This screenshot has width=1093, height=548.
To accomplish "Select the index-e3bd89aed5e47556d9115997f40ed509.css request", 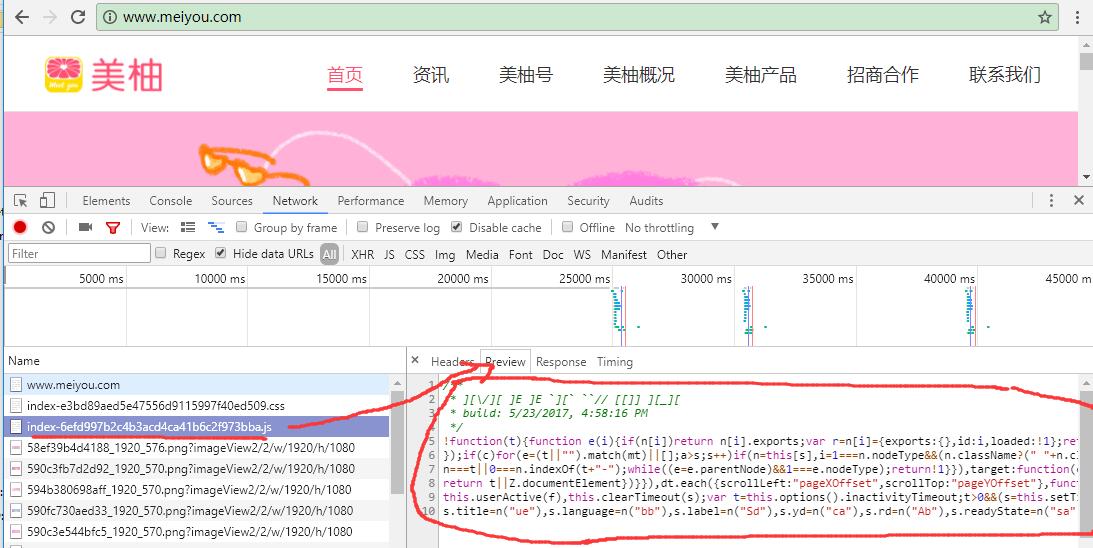I will [155, 405].
